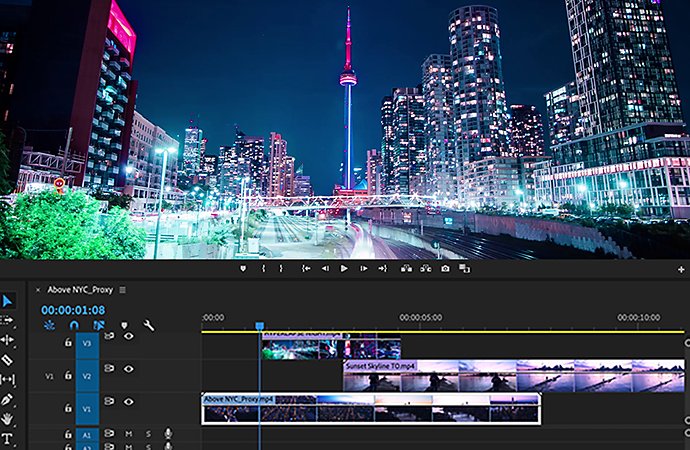Hide track V2 using eye icon
Screen dimensions: 690x450
pyautogui.click(x=128, y=369)
